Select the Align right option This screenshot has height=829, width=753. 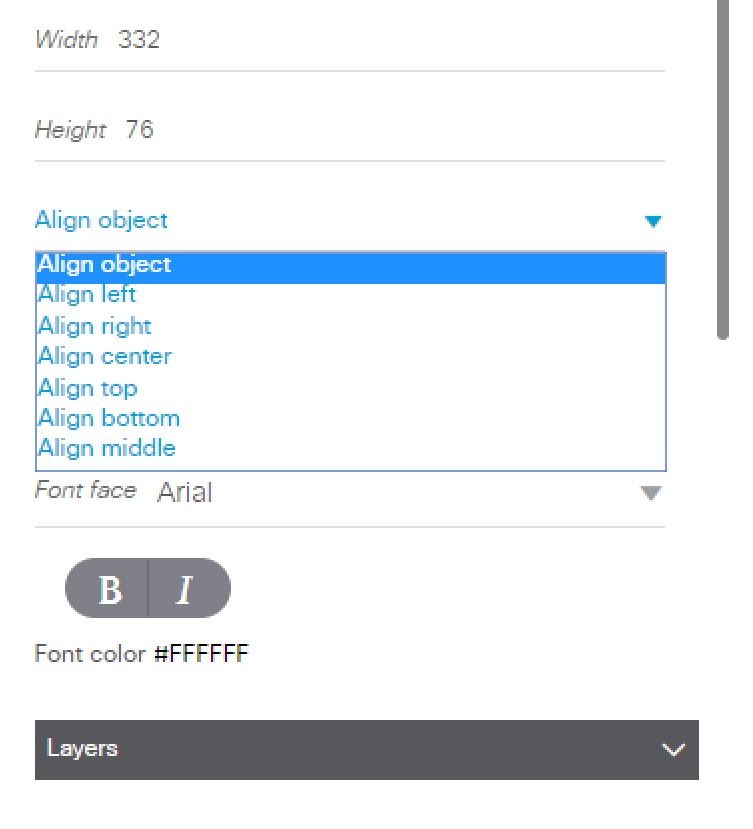click(x=93, y=326)
